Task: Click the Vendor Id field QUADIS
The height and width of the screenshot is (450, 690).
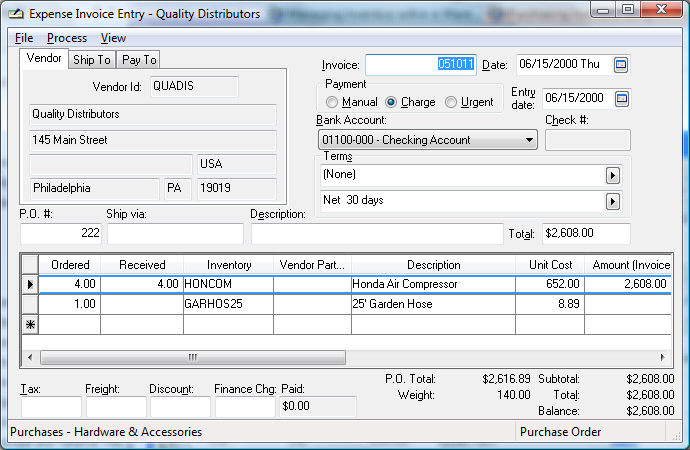Action: [x=194, y=86]
